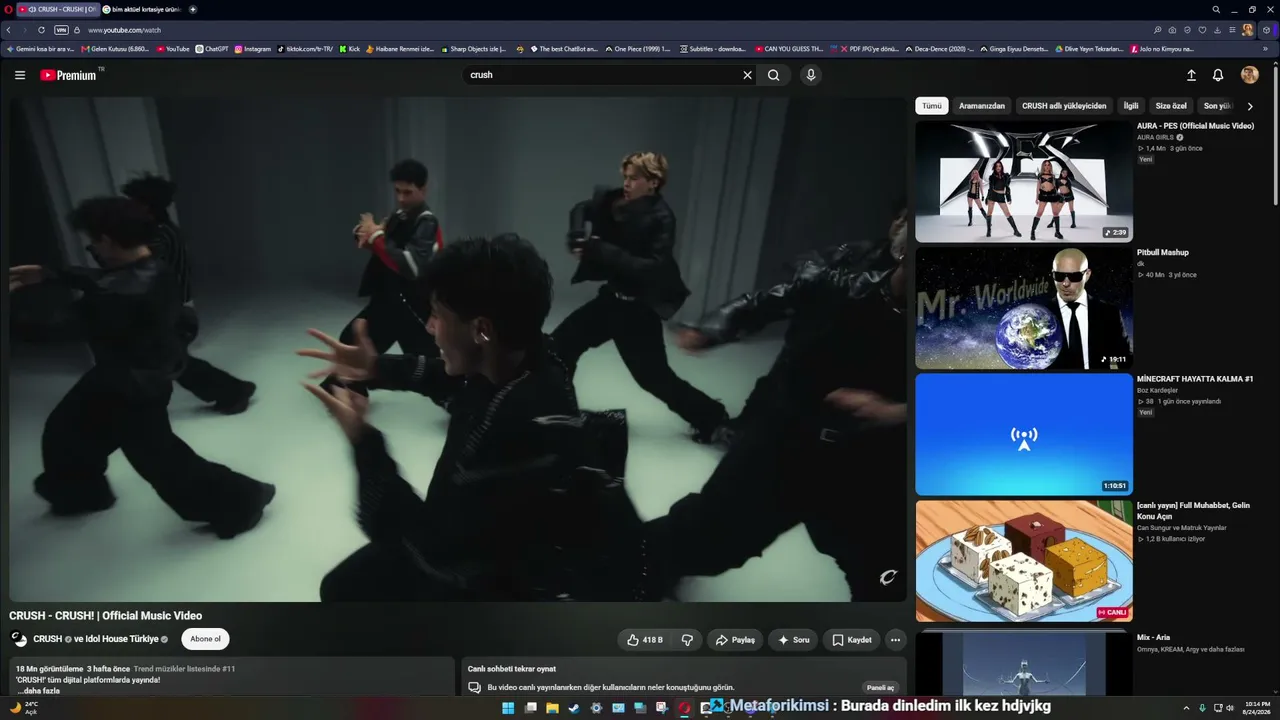Open File Explorer from the taskbar
The width and height of the screenshot is (1280, 720).
552,708
